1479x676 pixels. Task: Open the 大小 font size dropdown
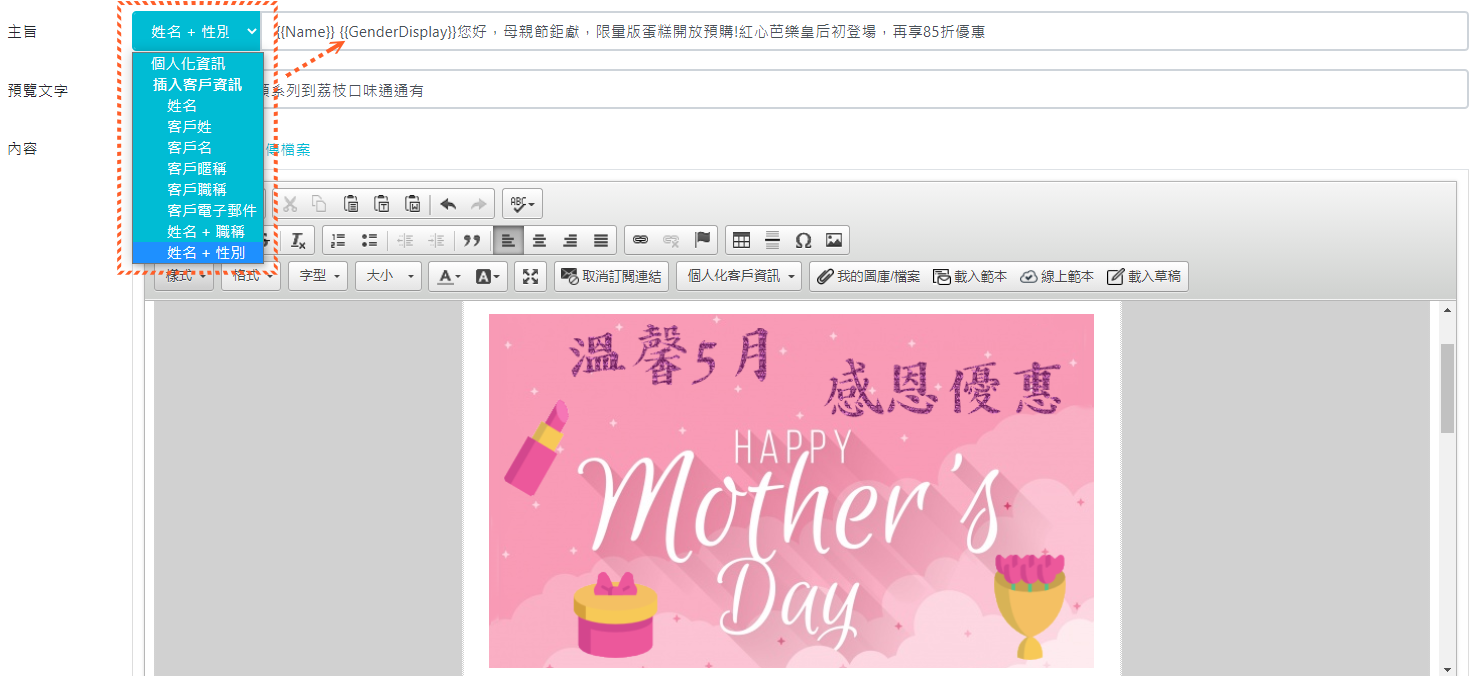388,276
